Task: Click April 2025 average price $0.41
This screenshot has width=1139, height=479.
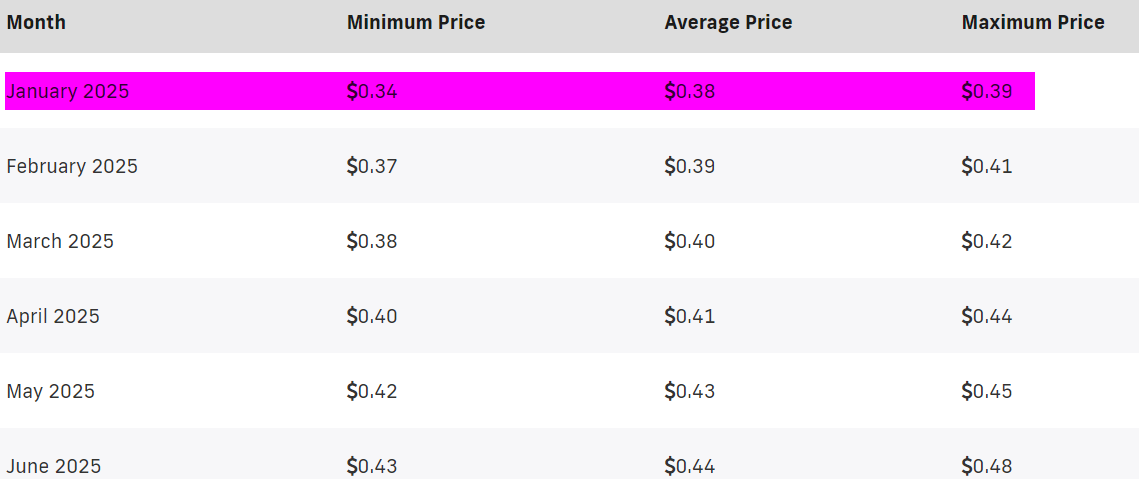Action: point(690,316)
